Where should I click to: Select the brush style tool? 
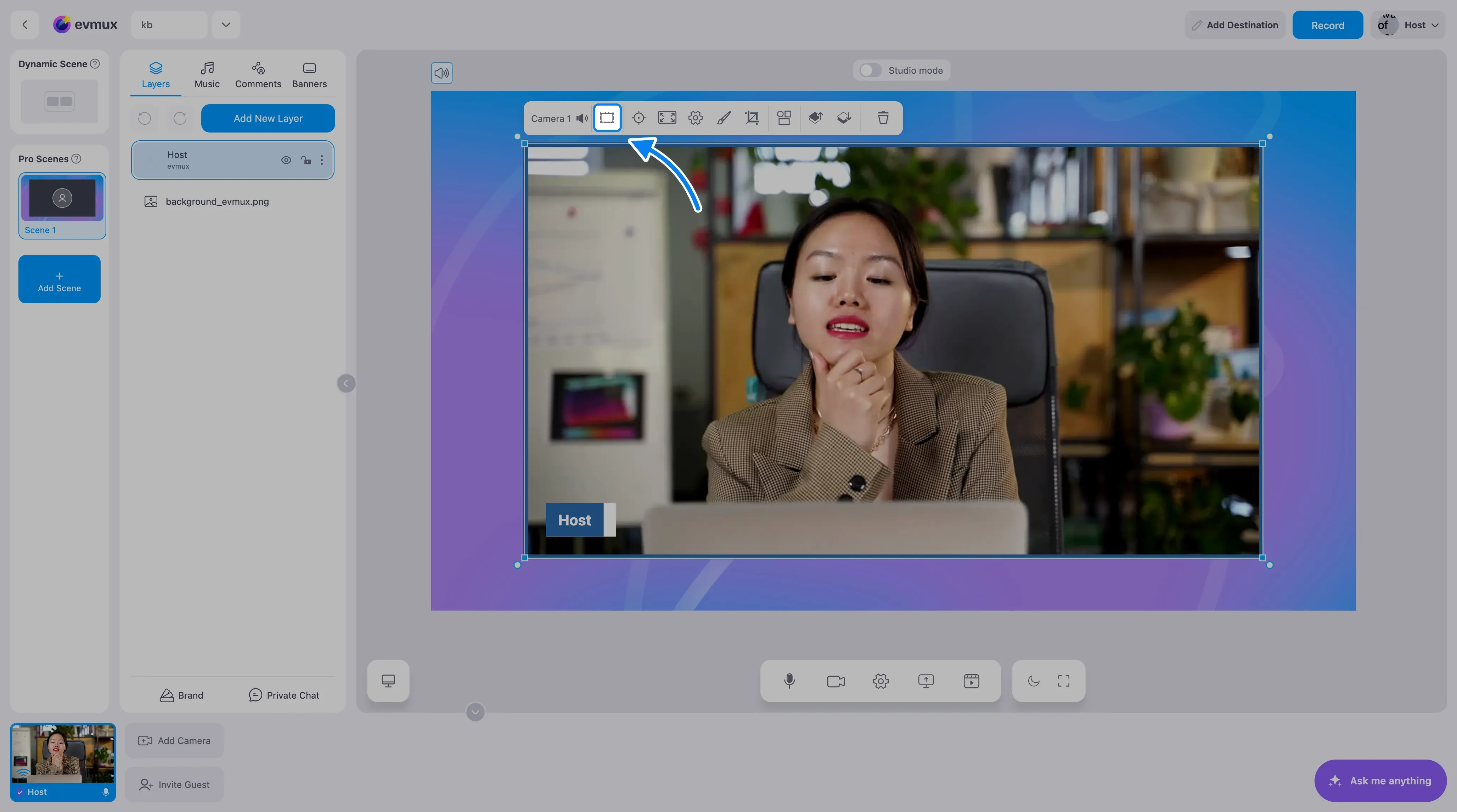tap(724, 118)
